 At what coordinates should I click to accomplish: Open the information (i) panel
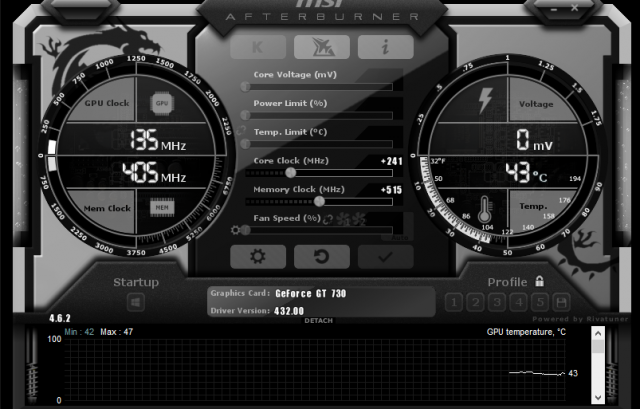point(385,47)
